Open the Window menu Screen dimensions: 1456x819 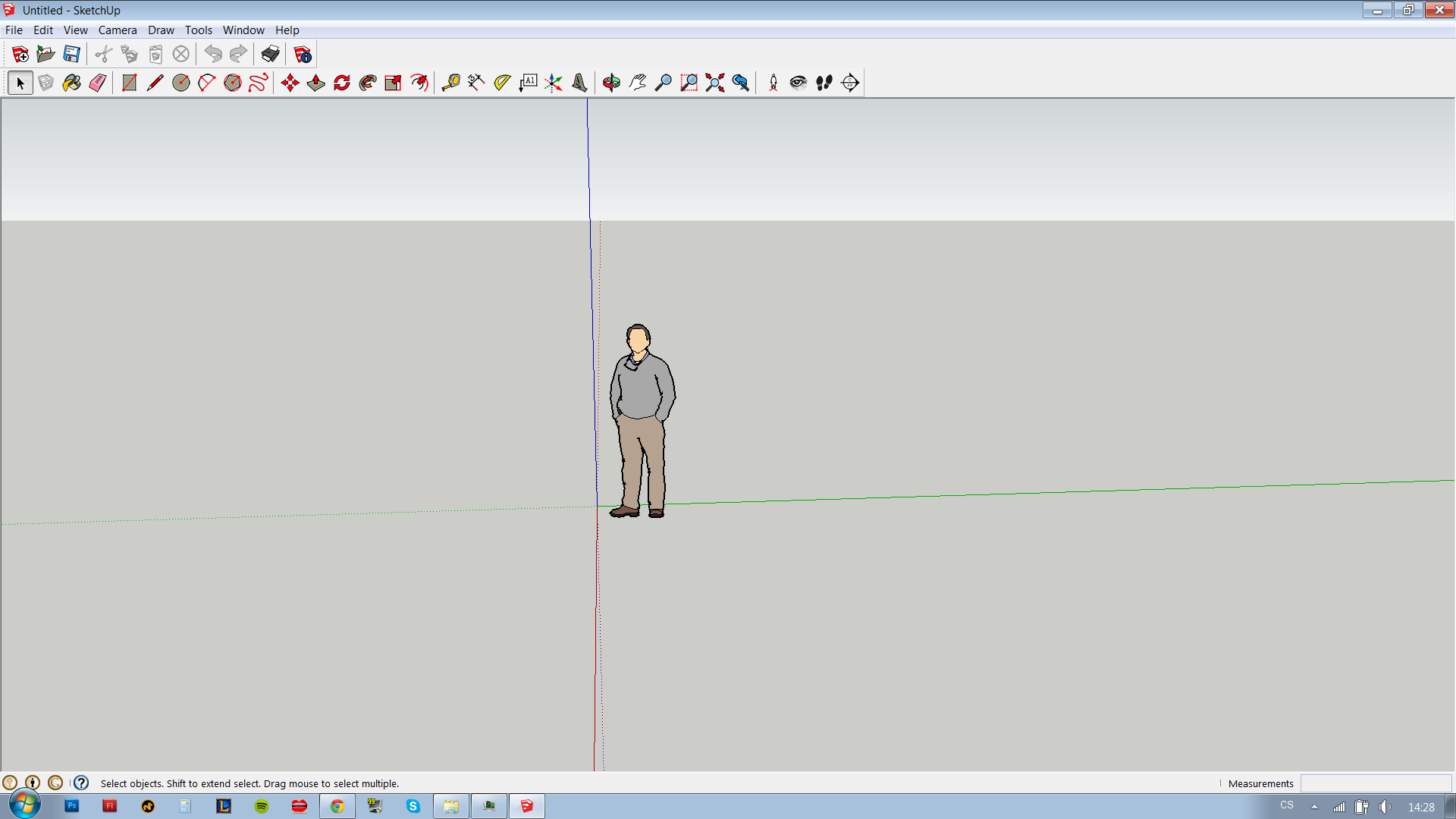coord(243,30)
